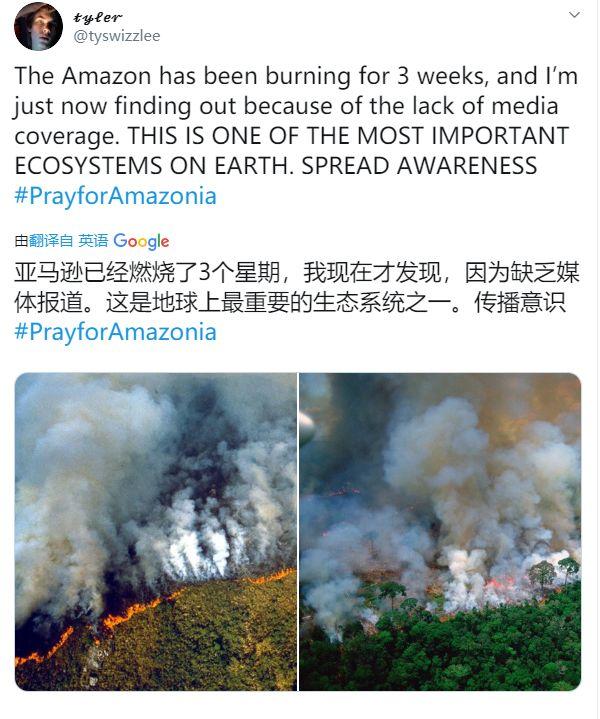
Task: Click the 'SPREAD AWARENESS' text in tweet
Action: pos(419,166)
